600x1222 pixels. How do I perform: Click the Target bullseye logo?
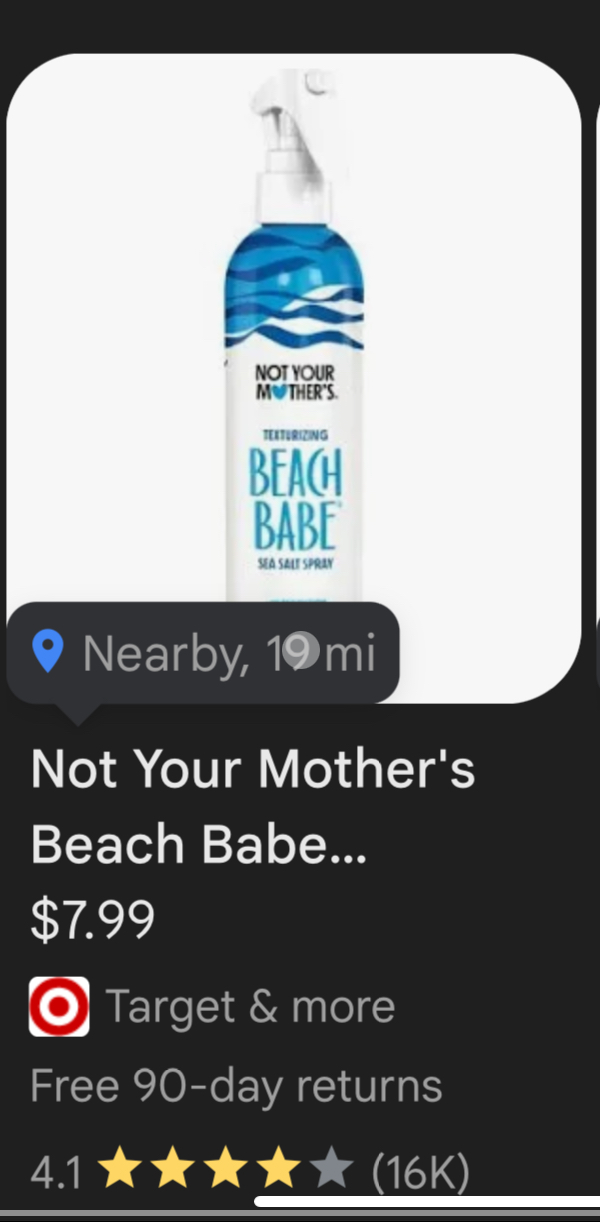click(x=59, y=1006)
